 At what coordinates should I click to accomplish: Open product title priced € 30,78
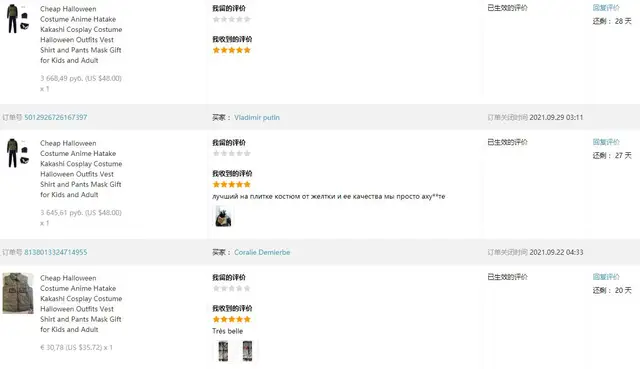[81, 303]
